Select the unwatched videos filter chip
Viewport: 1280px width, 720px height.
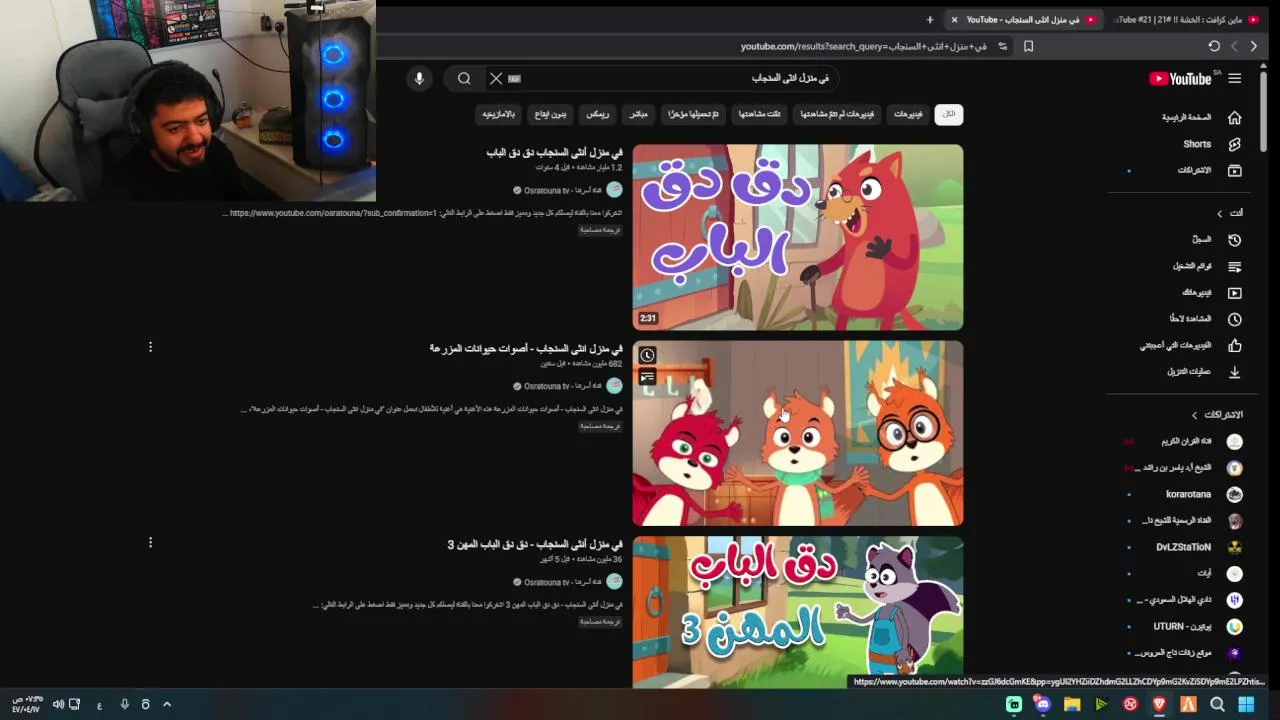(x=839, y=114)
